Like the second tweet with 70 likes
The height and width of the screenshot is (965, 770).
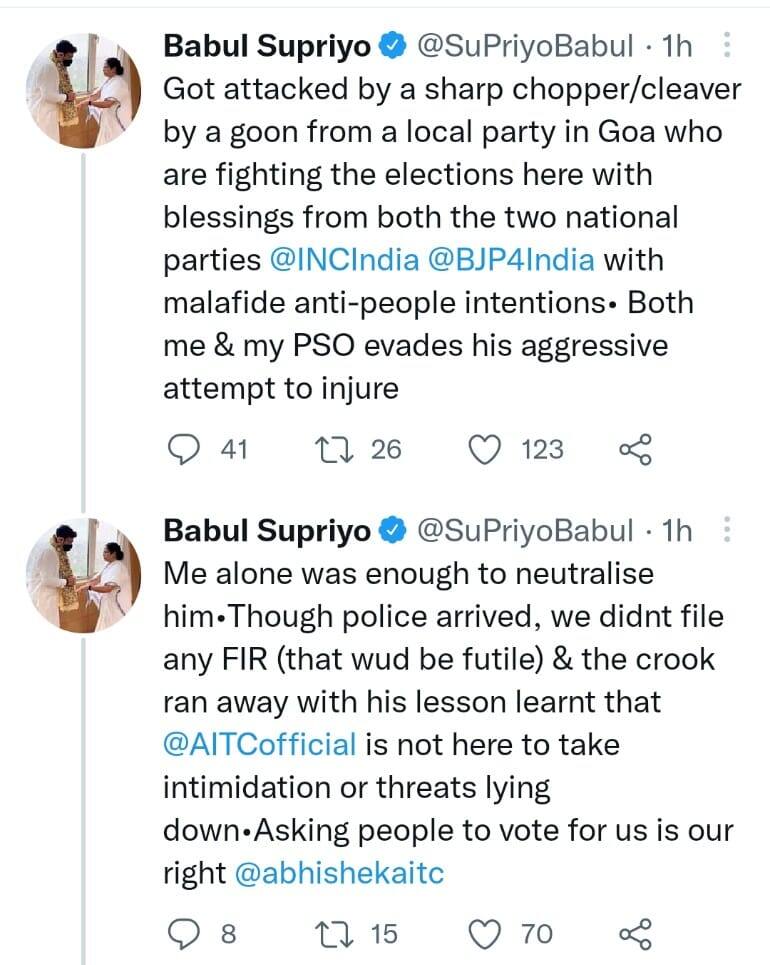[486, 934]
